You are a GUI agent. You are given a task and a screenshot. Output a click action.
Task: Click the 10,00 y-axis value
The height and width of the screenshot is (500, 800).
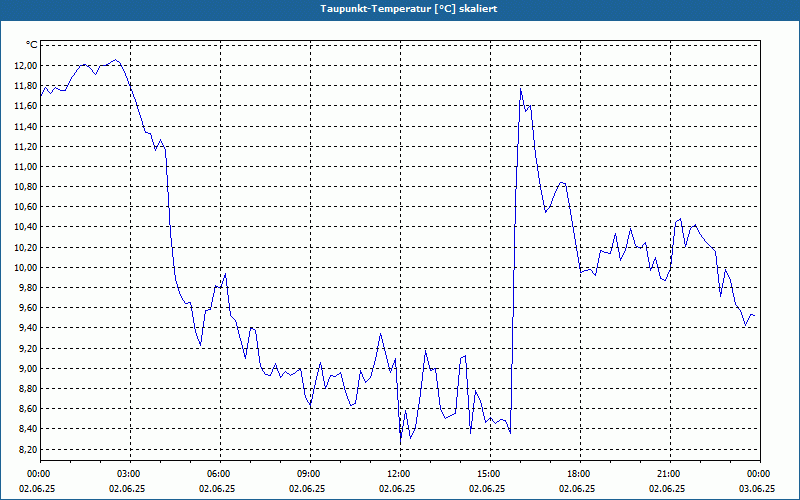tap(26, 268)
